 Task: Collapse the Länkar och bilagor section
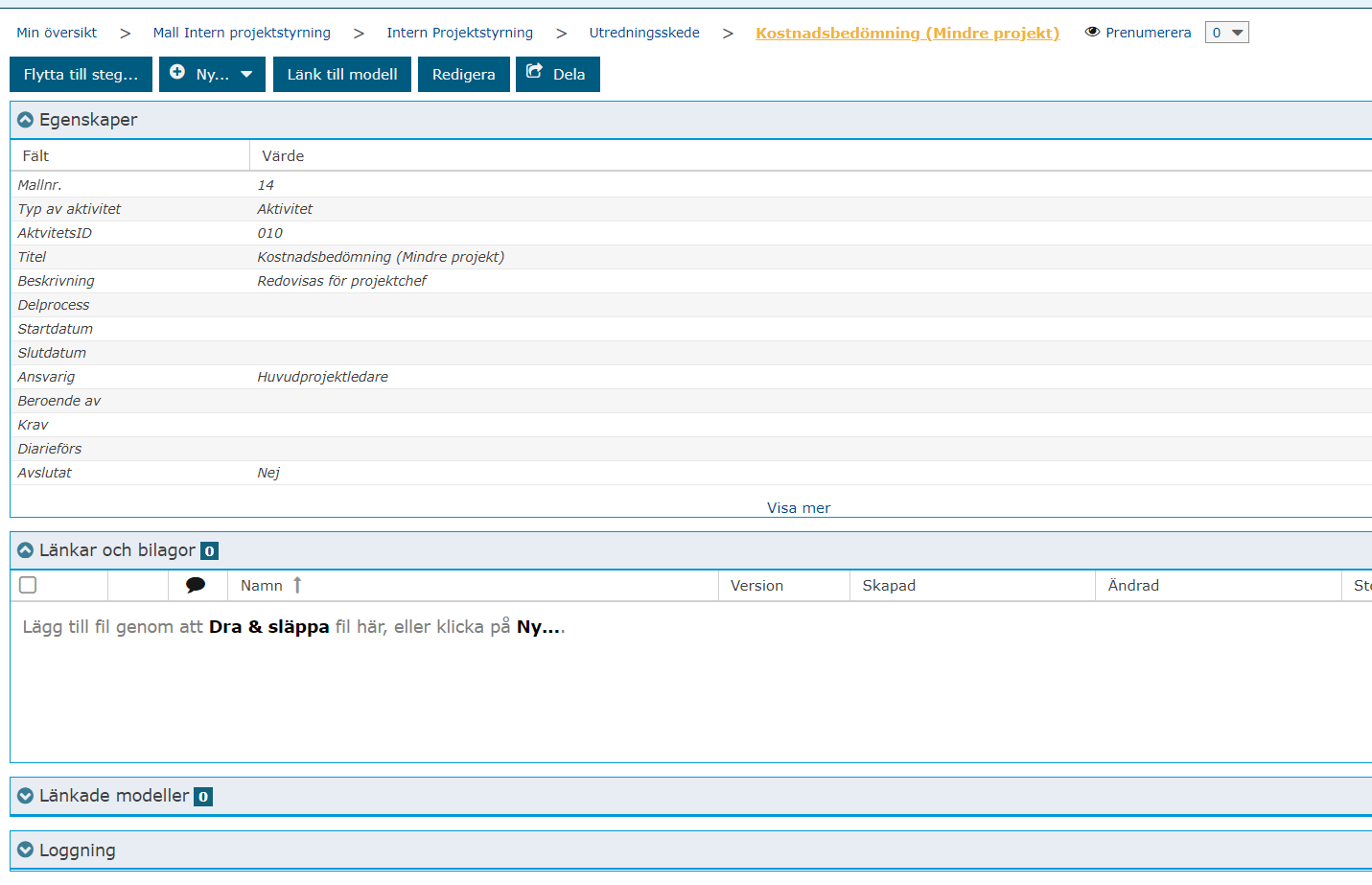pos(26,550)
